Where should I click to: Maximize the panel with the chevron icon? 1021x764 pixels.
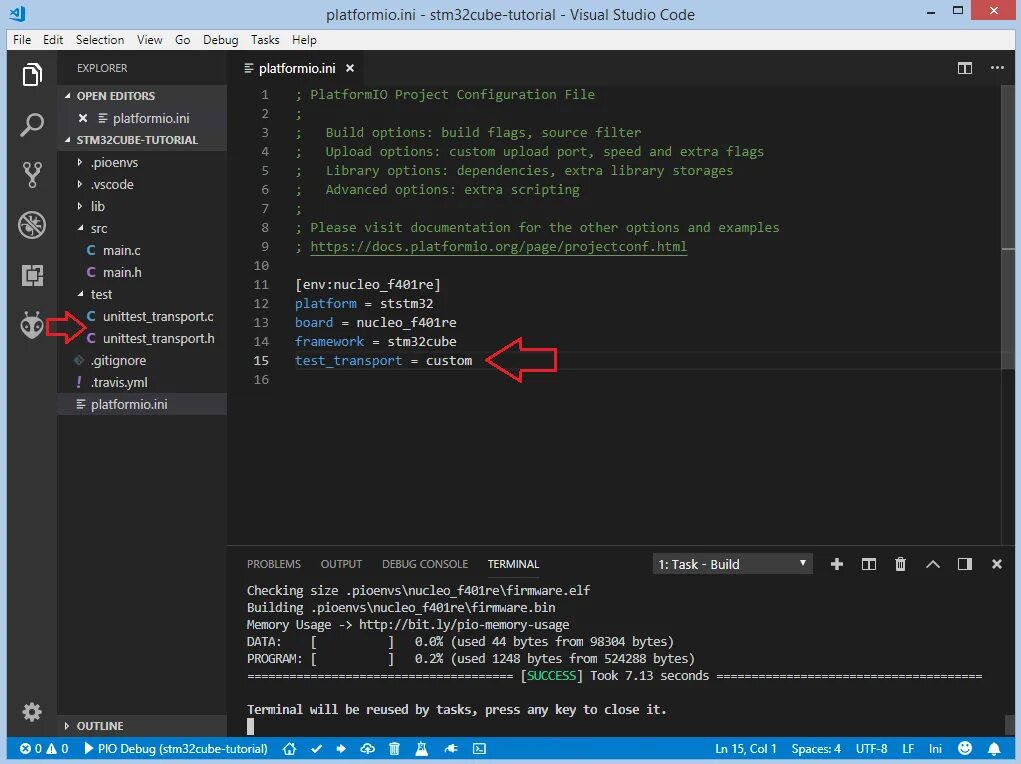coord(932,564)
